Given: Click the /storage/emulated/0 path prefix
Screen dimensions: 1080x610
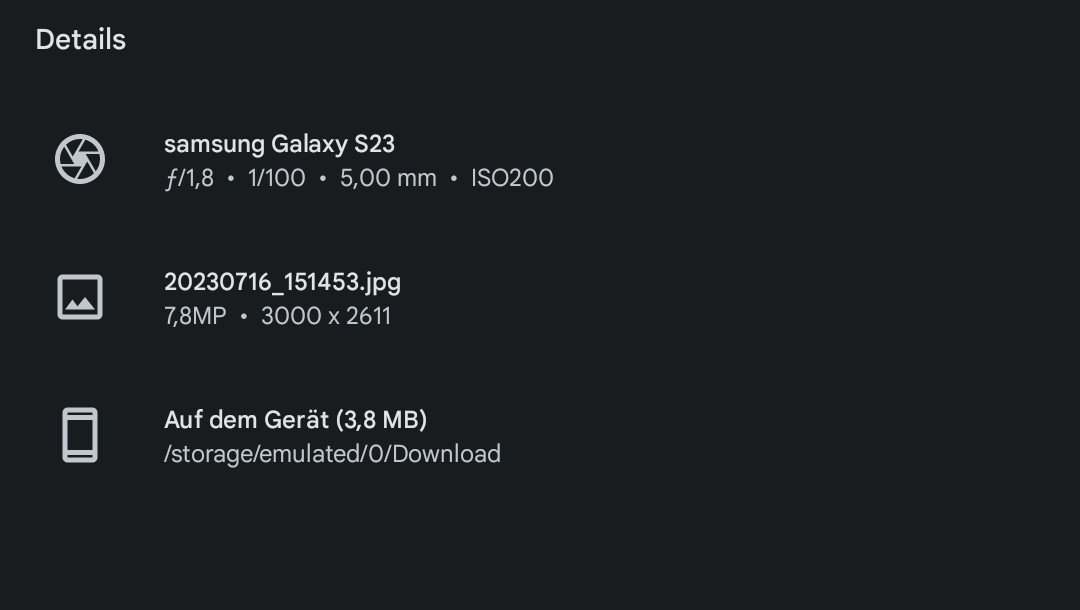Looking at the screenshot, I should click(x=274, y=454).
